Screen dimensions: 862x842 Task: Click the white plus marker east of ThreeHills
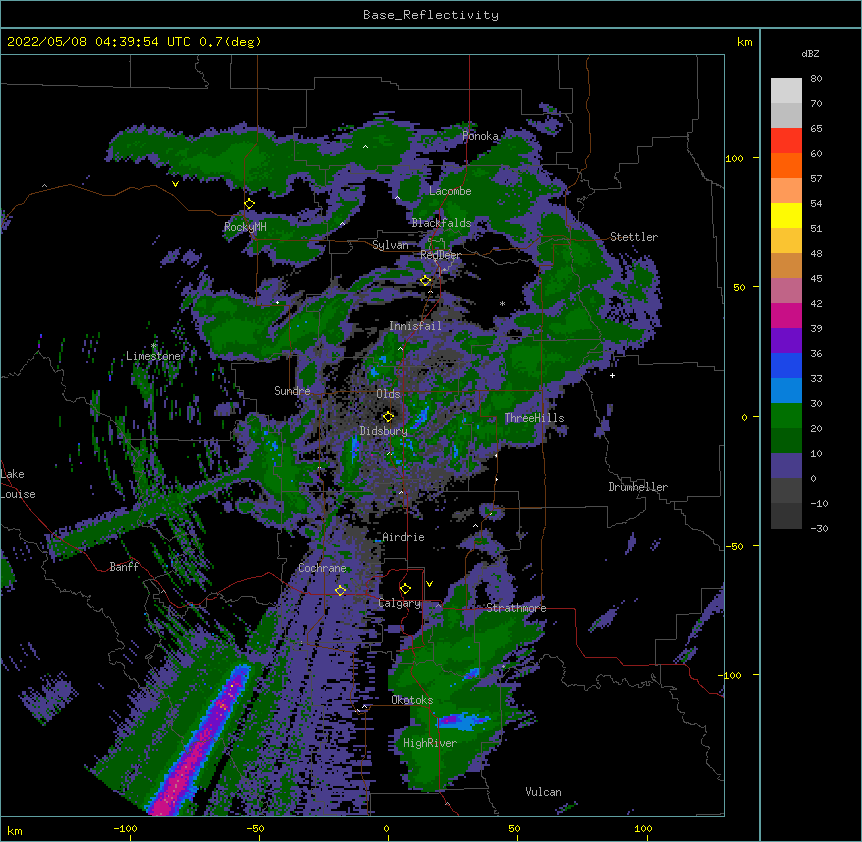pyautogui.click(x=612, y=375)
